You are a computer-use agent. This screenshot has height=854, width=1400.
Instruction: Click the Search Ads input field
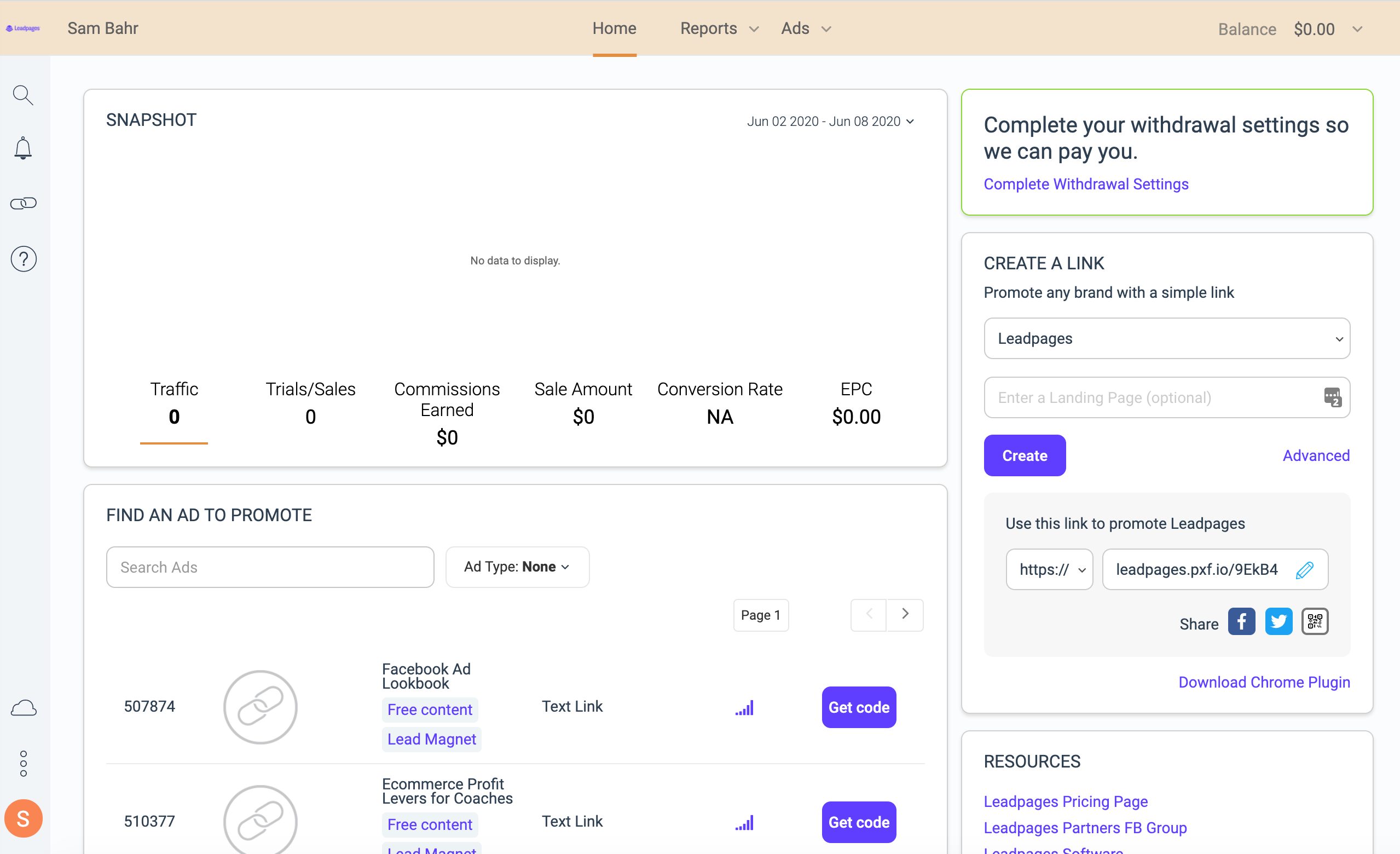[270, 567]
